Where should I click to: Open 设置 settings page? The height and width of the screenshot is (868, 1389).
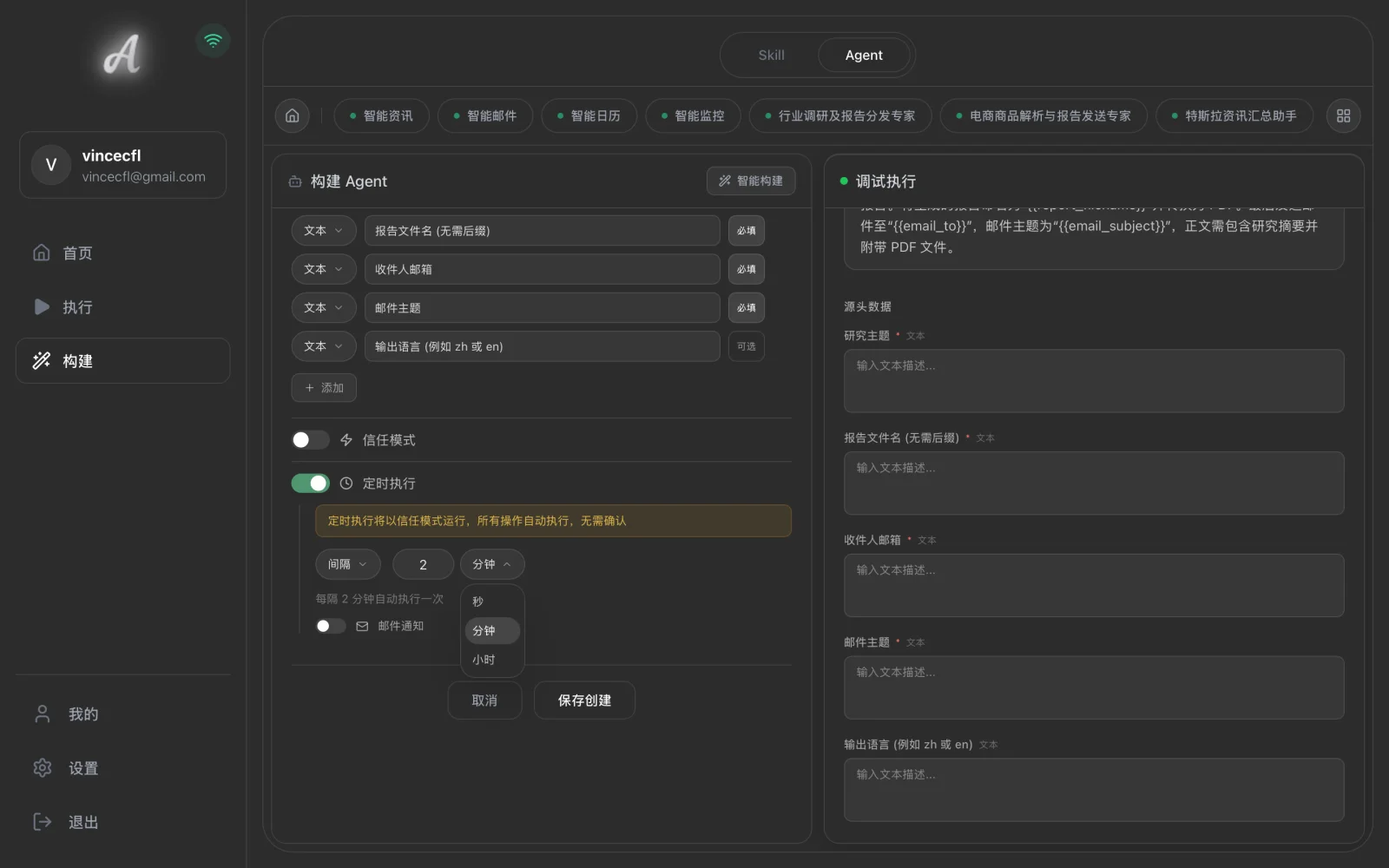click(x=122, y=768)
